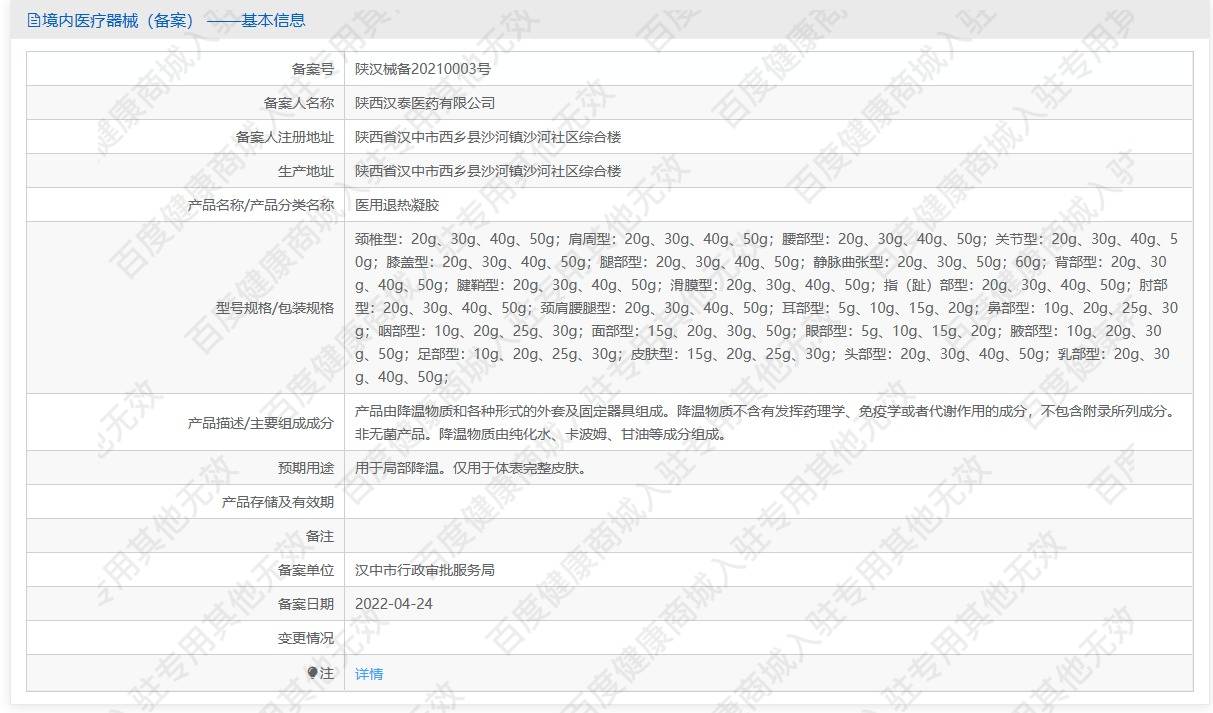Click the description text starting with 产品由降温物质
The width and height of the screenshot is (1213, 713).
(765, 423)
